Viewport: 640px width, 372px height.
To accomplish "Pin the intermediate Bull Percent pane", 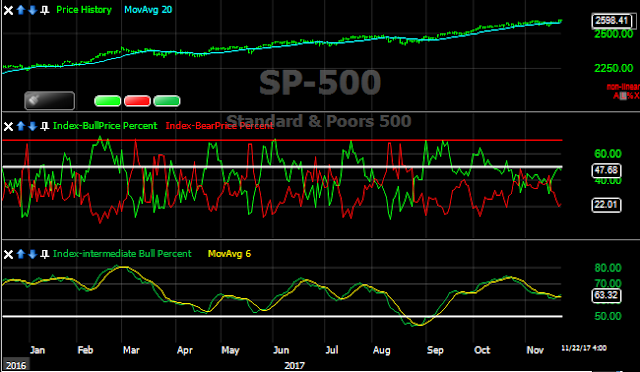I will [44, 254].
